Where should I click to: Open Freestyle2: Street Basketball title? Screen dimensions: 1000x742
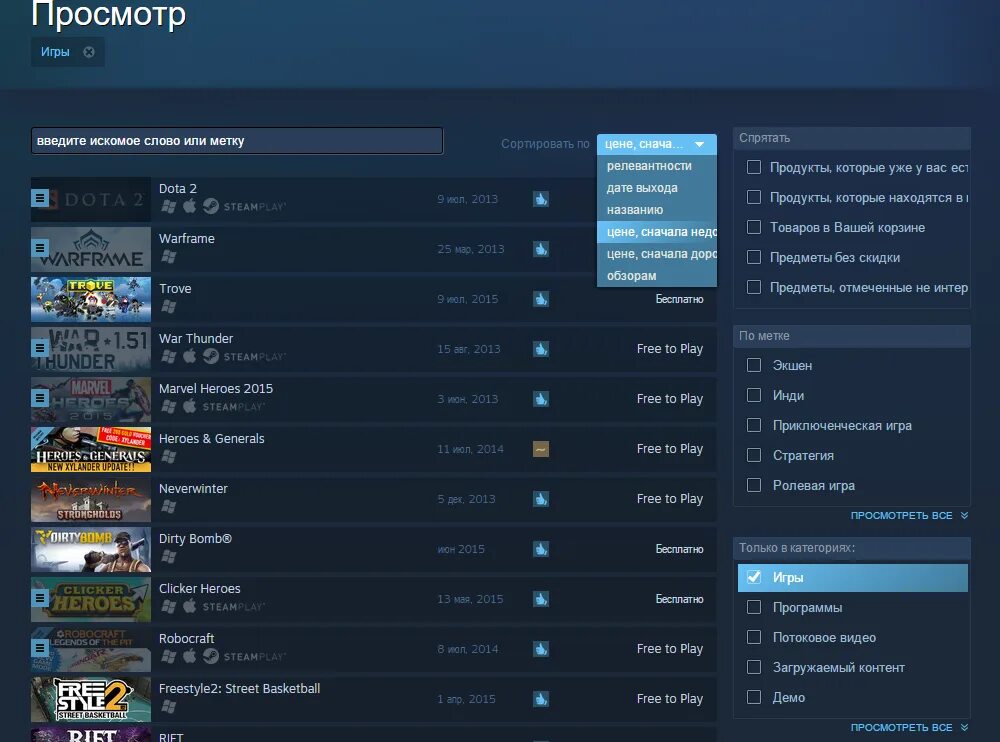[239, 688]
